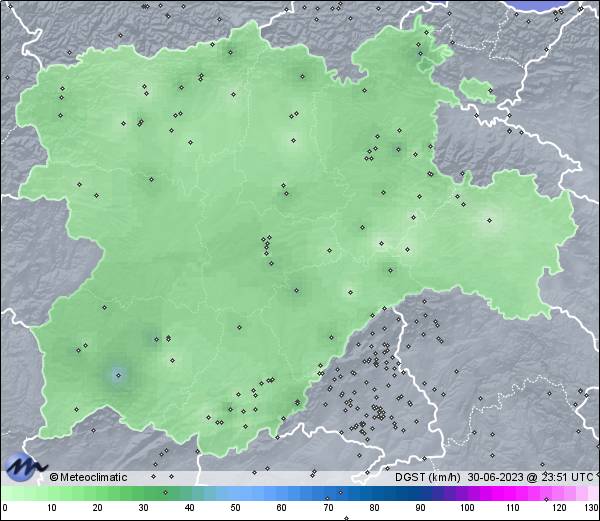
Task: Click the scale value 40
Action: coord(190,508)
